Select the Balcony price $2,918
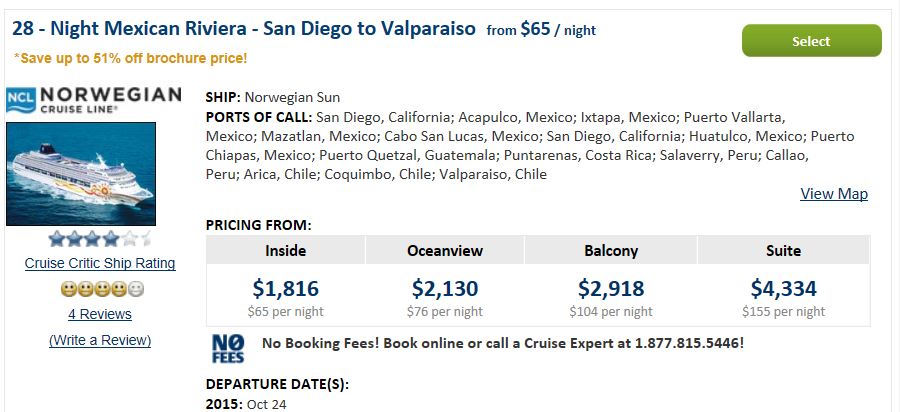This screenshot has height=412, width=900. click(611, 288)
